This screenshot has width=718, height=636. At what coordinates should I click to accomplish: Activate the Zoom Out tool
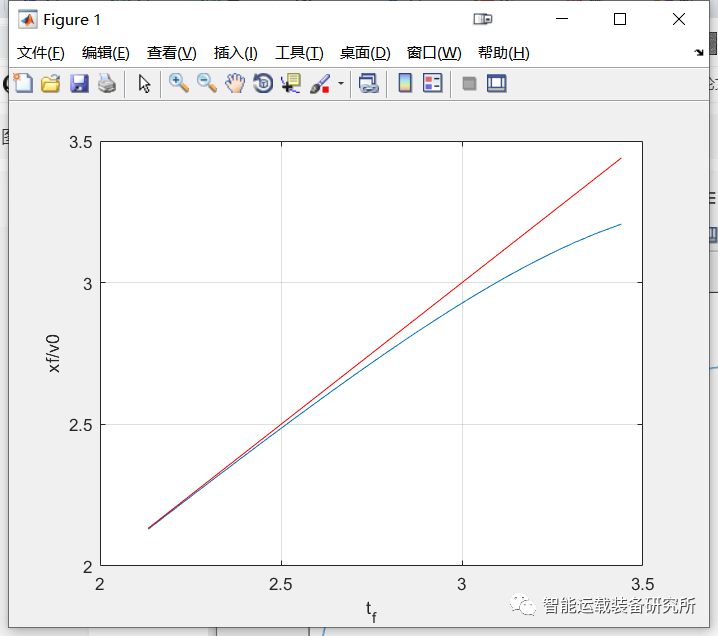(x=207, y=84)
